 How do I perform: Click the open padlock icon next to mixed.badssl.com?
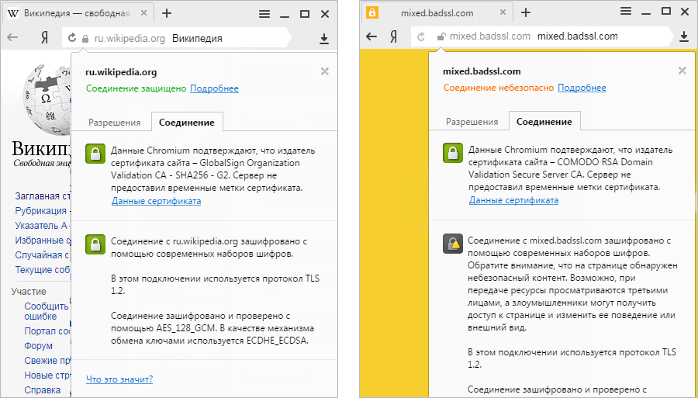[x=441, y=37]
